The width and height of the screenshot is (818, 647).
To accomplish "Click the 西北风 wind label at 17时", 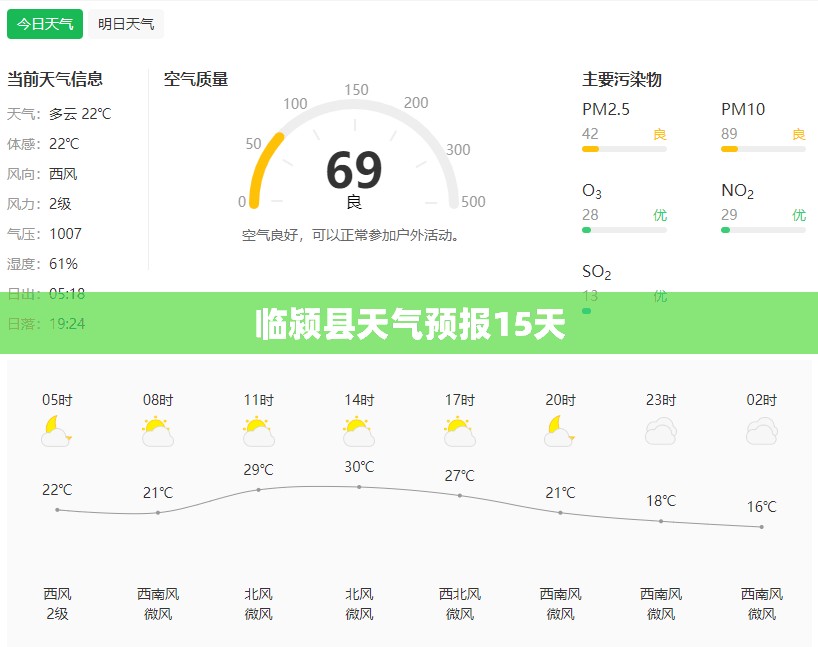I will coord(460,594).
